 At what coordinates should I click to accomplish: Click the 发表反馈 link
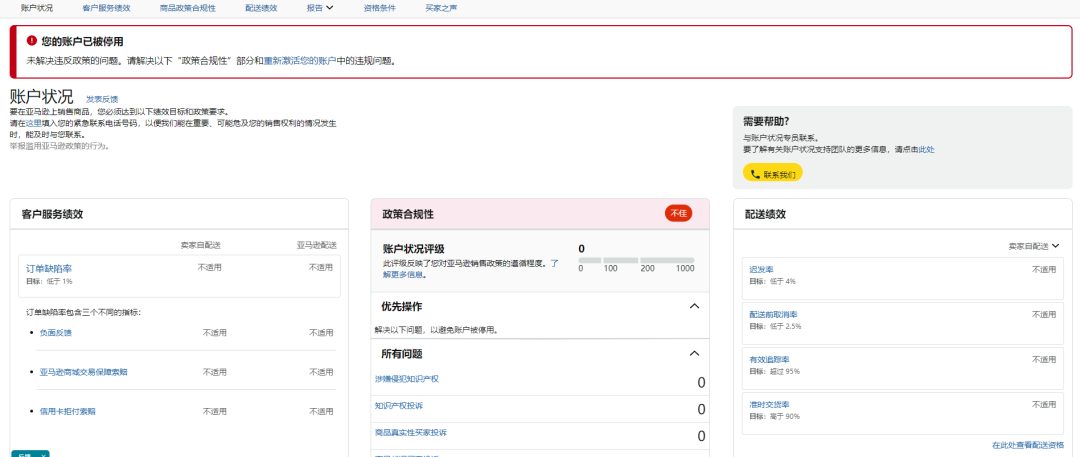coord(102,99)
